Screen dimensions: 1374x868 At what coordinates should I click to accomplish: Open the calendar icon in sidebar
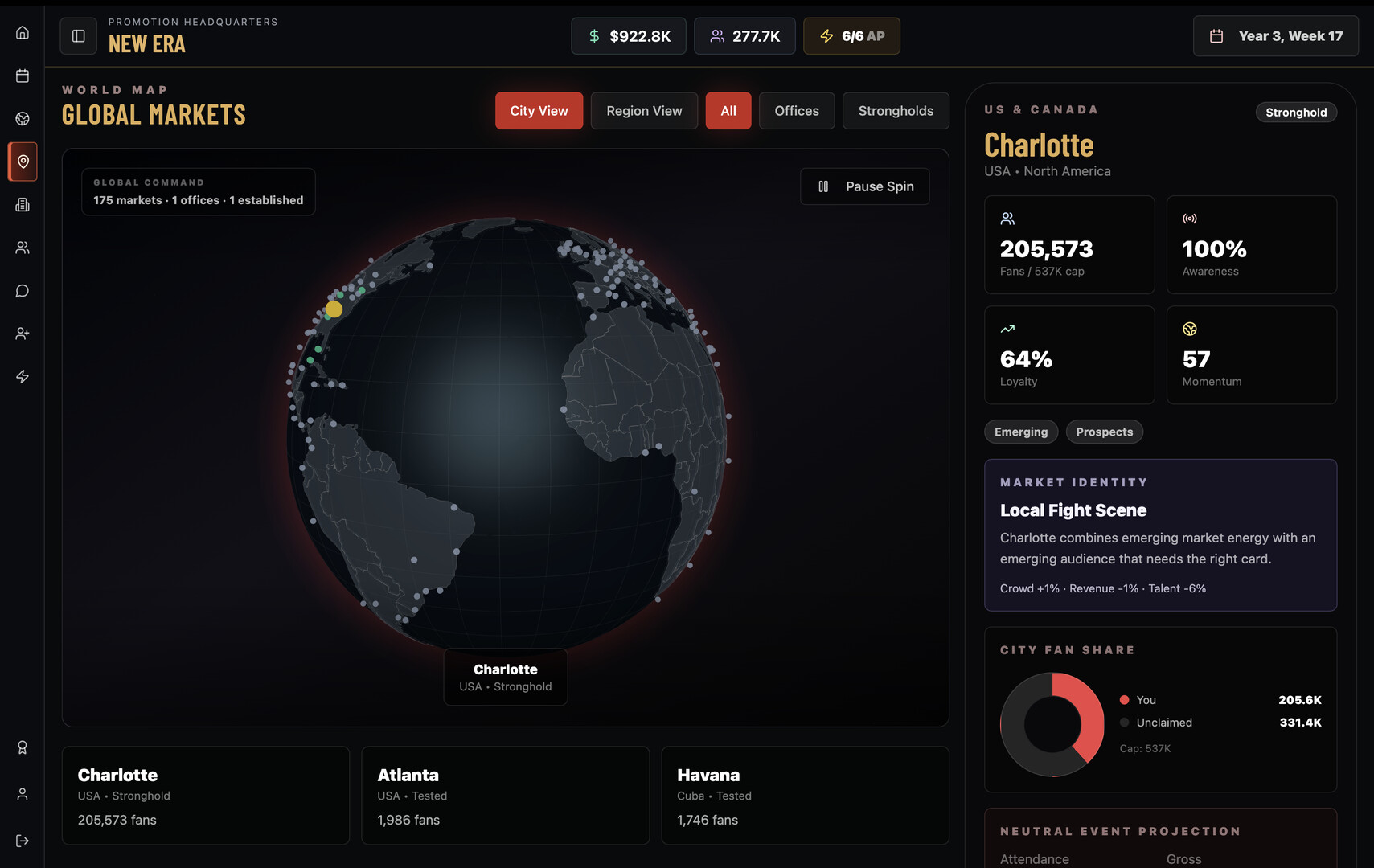(23, 76)
